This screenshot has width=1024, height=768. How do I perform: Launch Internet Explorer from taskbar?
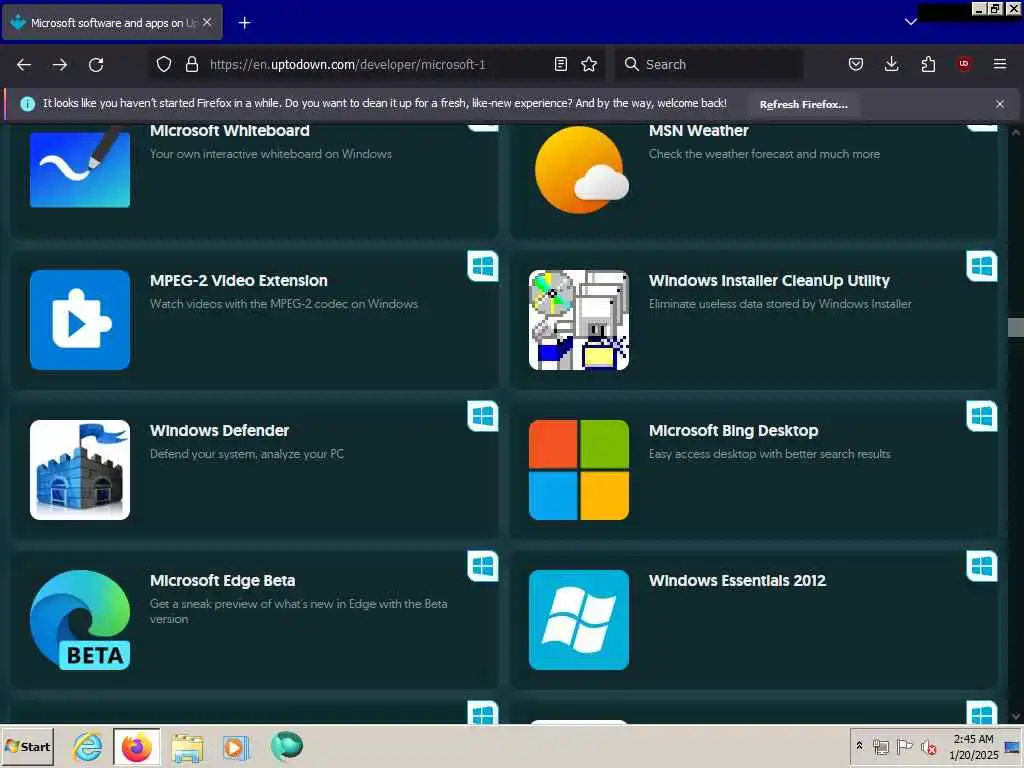(x=88, y=746)
